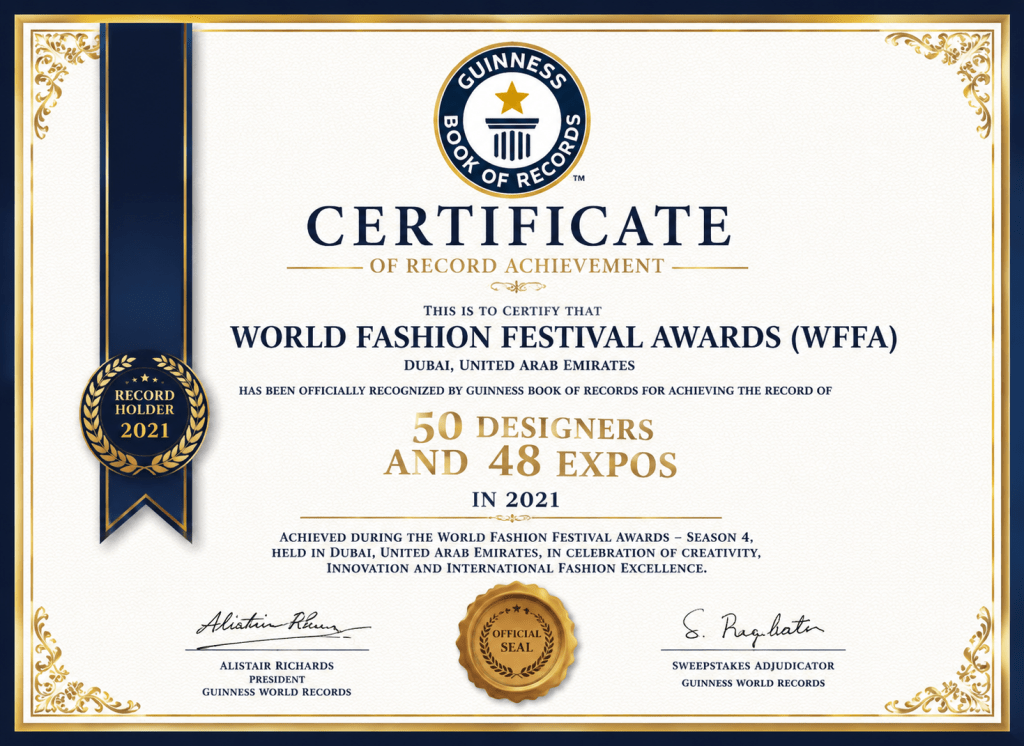This screenshot has height=746, width=1024.
Task: Click 'GUINNESS WORLD RECORDS' under Sweepstakes Adjudicator
Action: click(x=753, y=683)
